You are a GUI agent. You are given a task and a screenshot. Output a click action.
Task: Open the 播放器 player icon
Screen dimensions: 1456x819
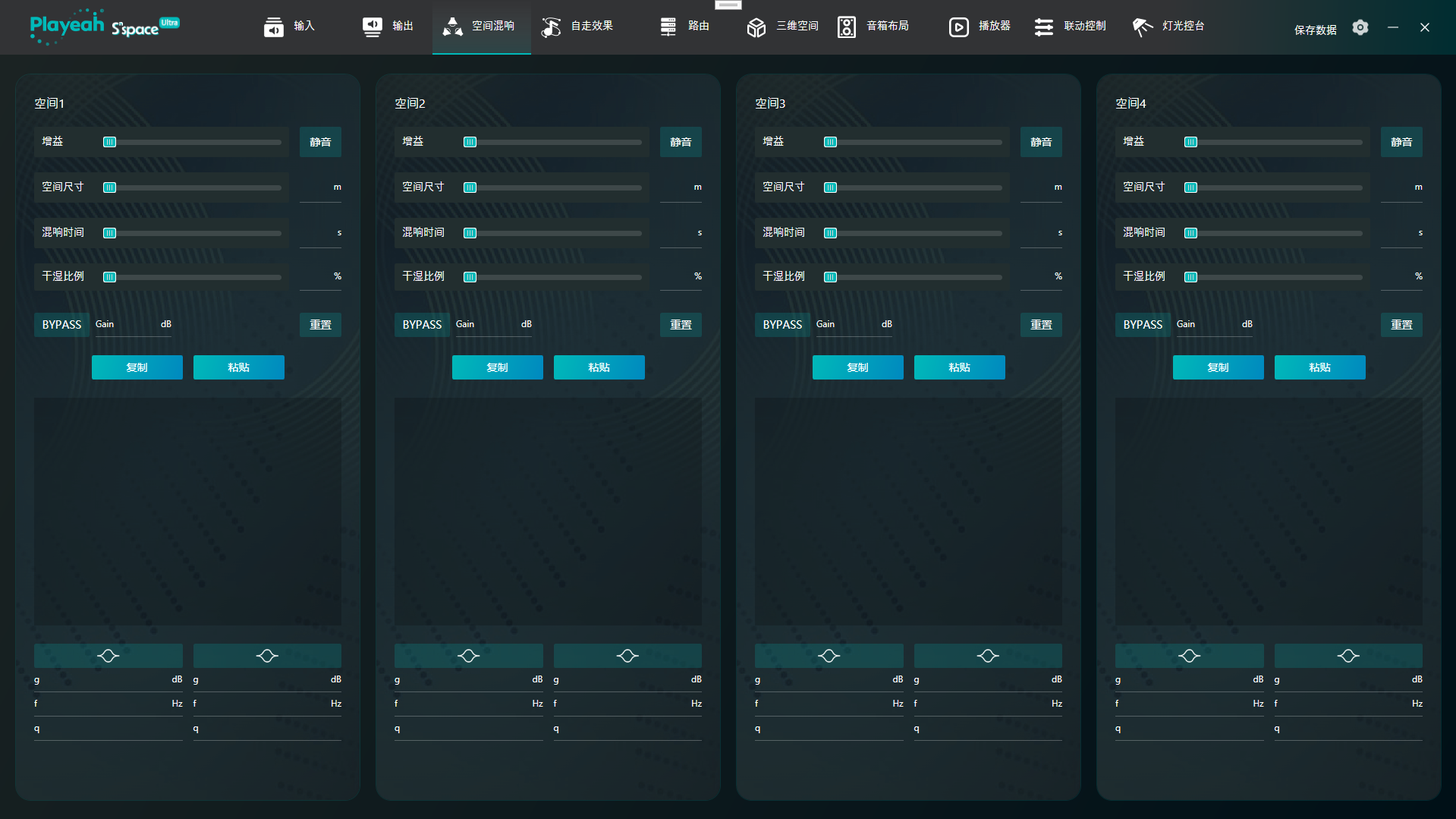959,27
